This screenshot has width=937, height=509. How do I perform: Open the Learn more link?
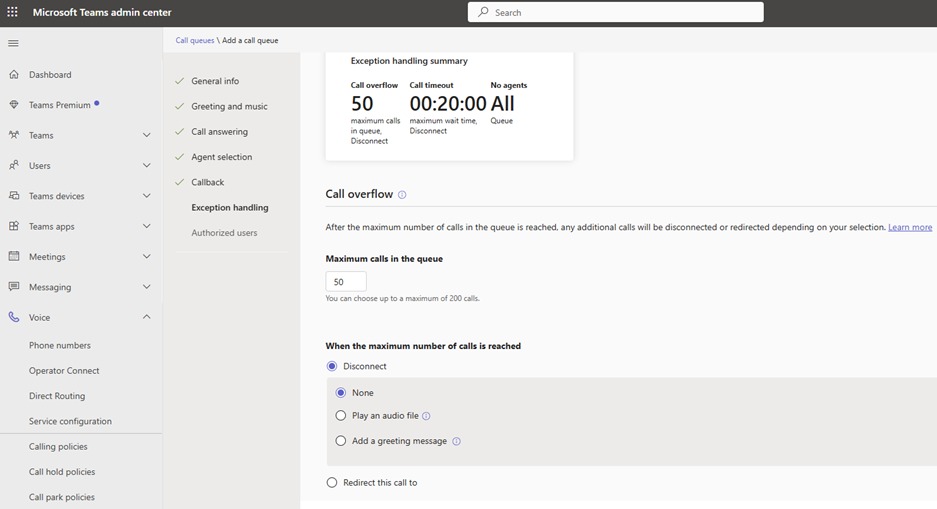coord(910,227)
